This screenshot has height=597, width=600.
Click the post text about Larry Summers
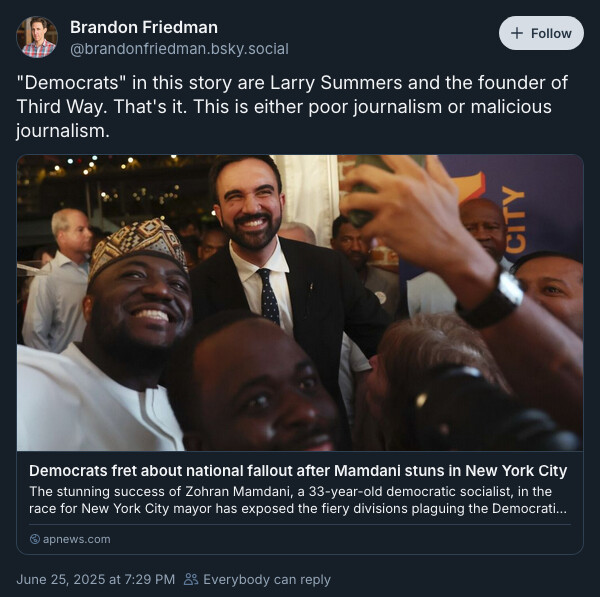pos(292,106)
